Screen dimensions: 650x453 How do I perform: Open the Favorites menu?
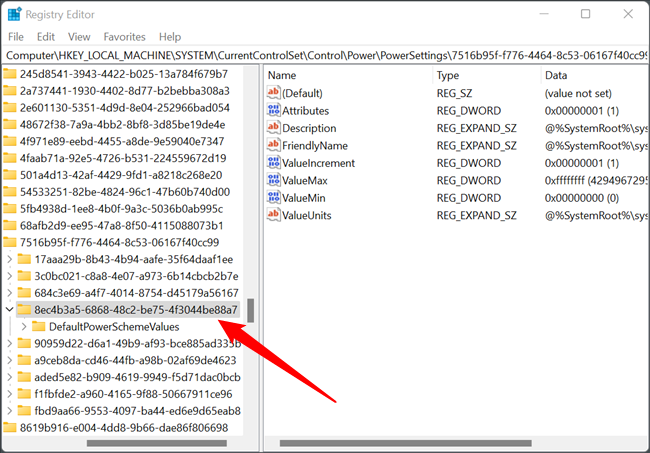coord(124,37)
